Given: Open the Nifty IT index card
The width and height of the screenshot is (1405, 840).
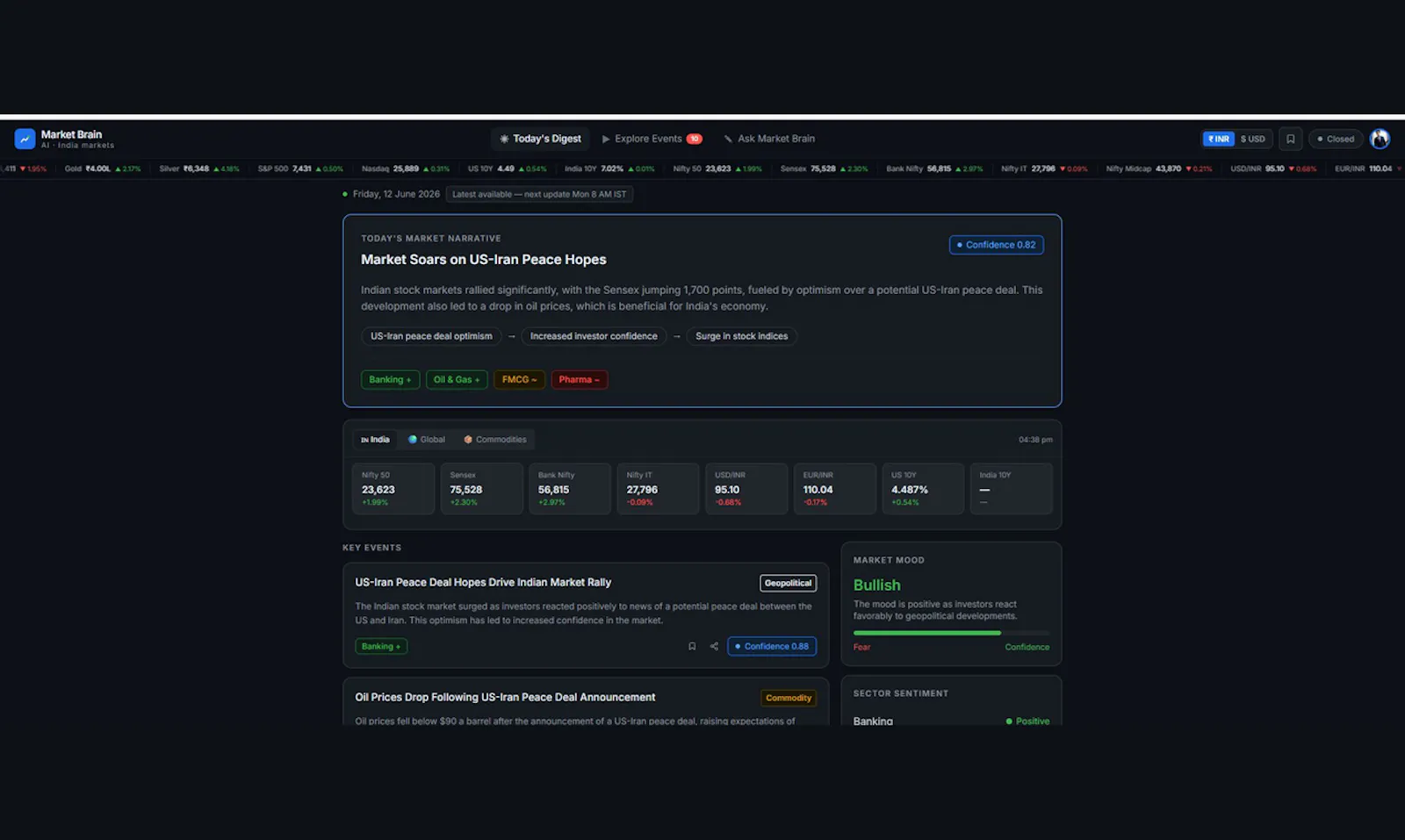Looking at the screenshot, I should tap(658, 489).
